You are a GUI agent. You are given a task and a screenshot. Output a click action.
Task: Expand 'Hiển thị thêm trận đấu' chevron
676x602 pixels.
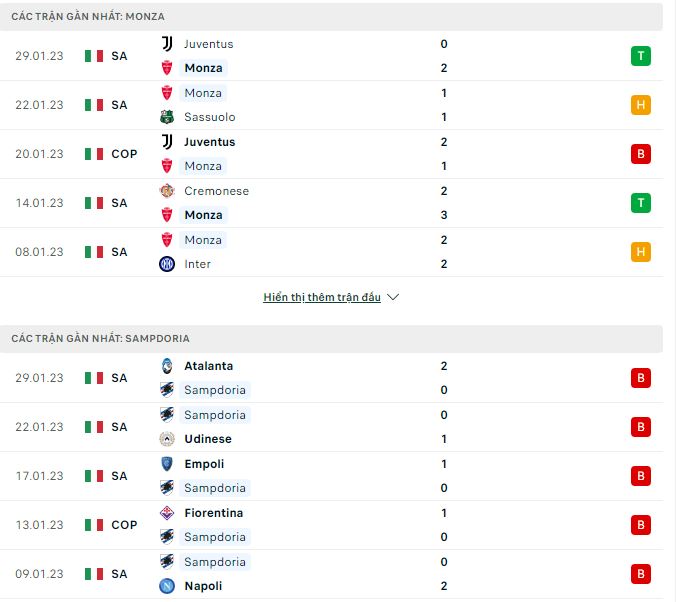point(393,297)
